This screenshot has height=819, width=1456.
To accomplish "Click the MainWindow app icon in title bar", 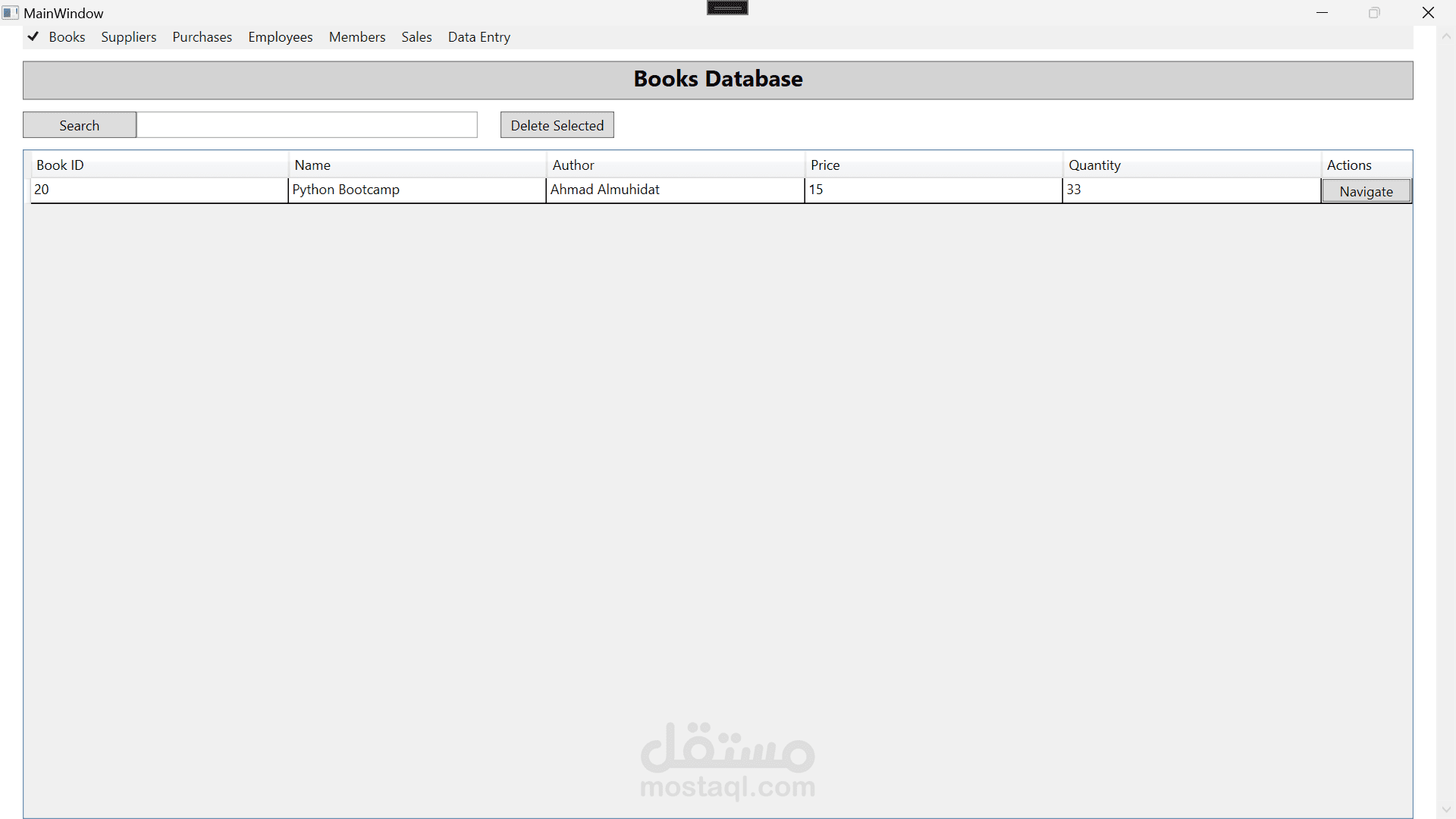I will tap(10, 13).
